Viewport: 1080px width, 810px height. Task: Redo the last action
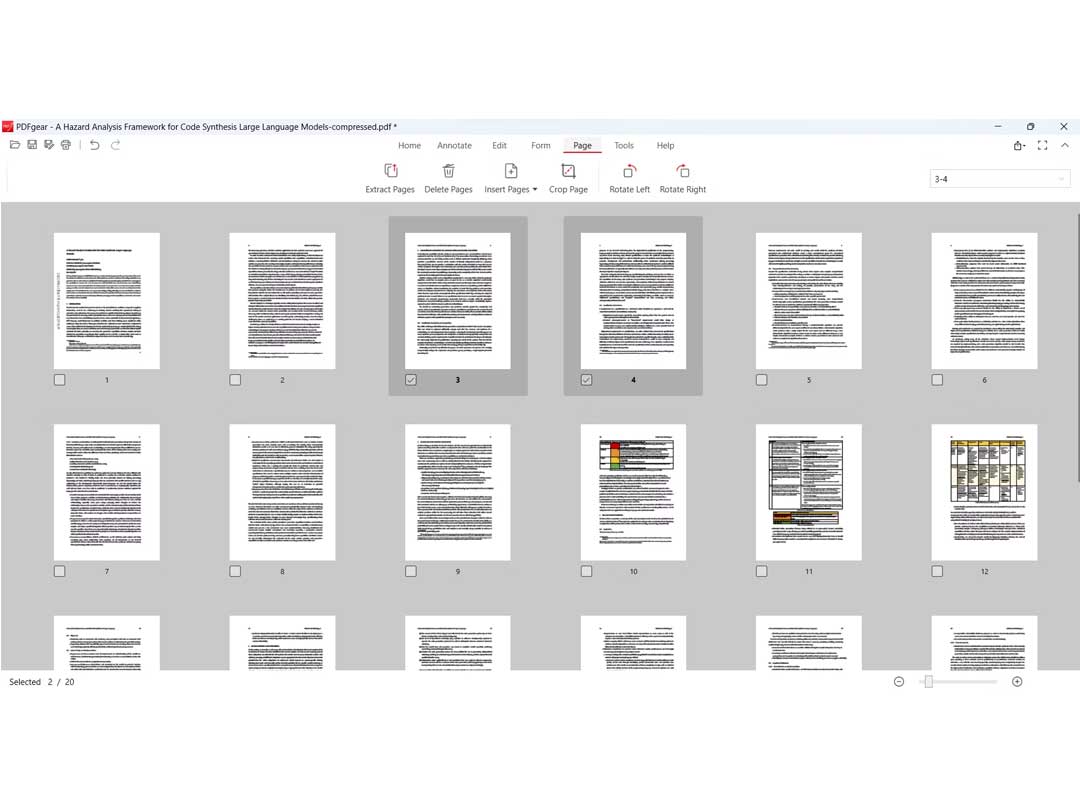click(x=115, y=145)
